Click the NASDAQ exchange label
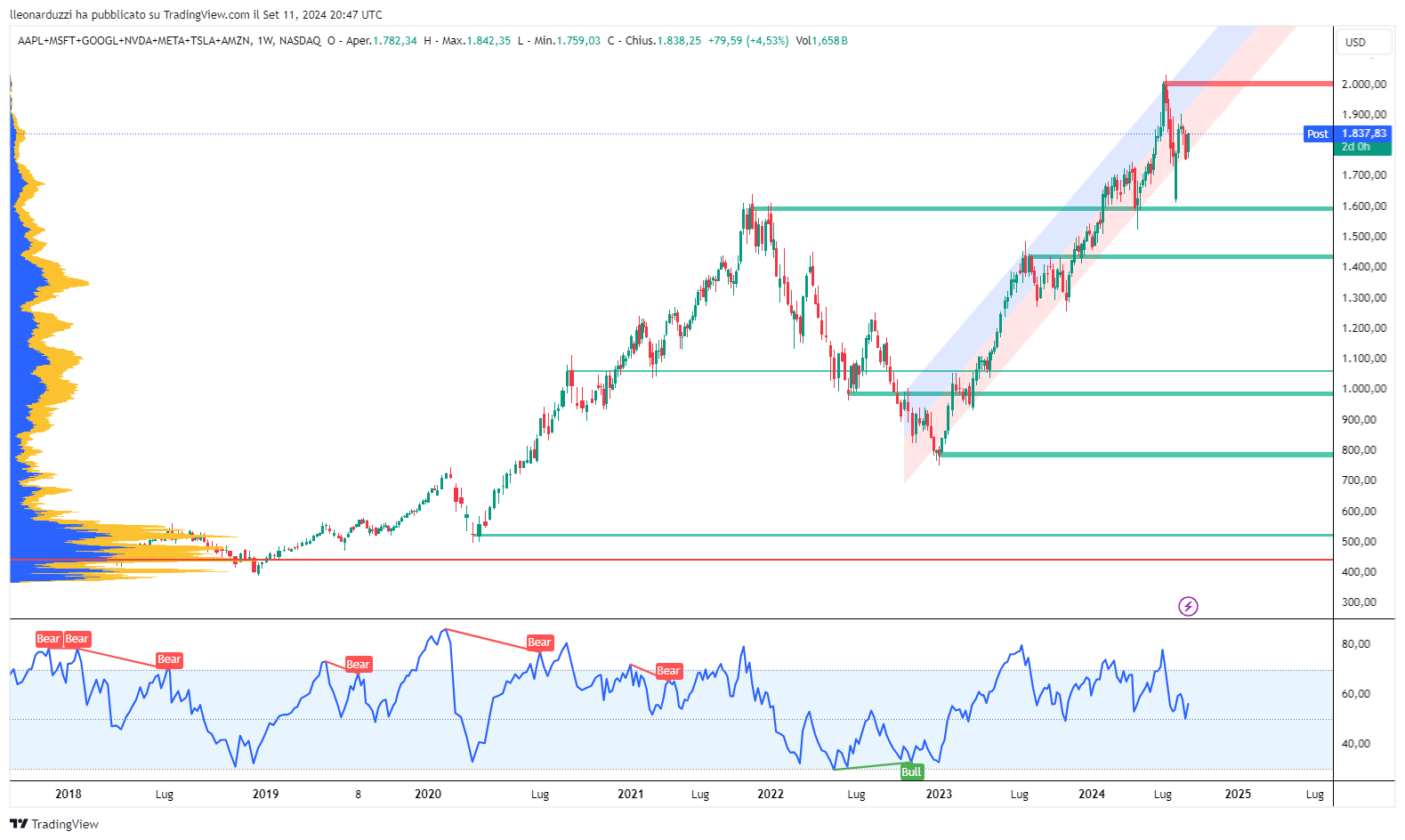 coord(300,41)
